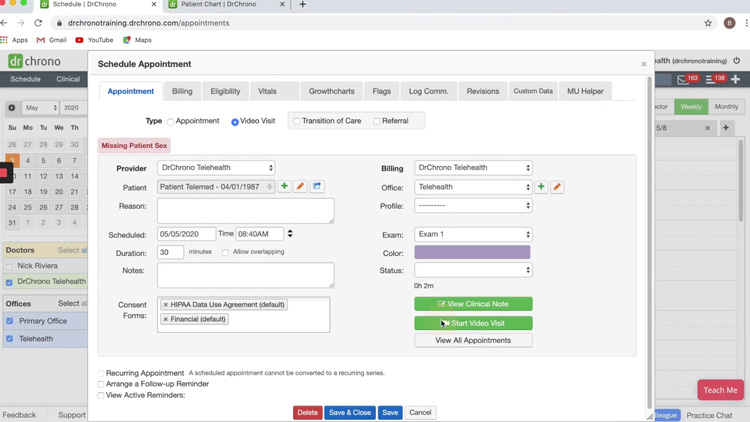Close the 5/8 tab with x icon
750x422 pixels.
[707, 128]
